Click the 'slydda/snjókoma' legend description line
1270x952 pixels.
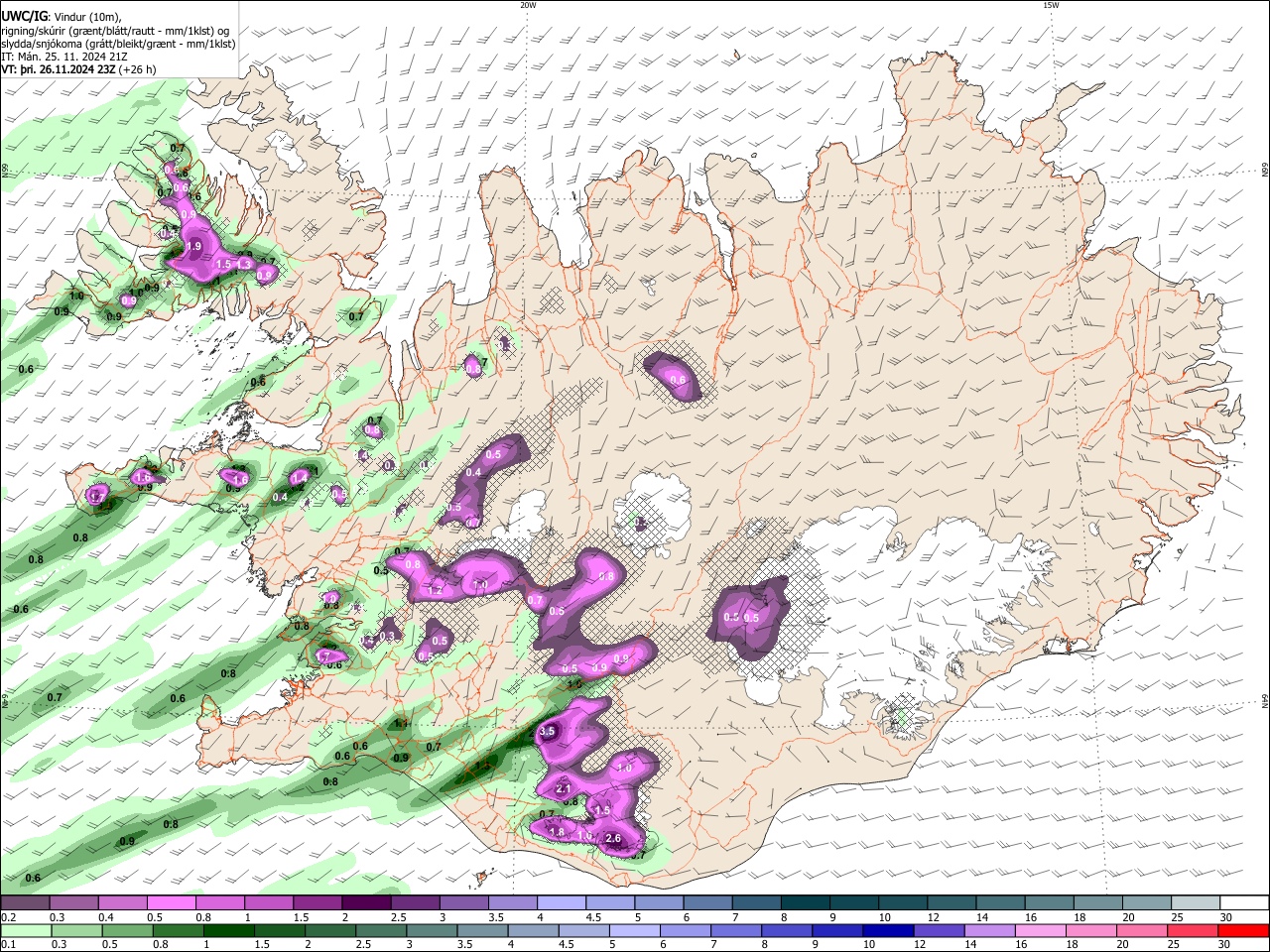point(118,44)
